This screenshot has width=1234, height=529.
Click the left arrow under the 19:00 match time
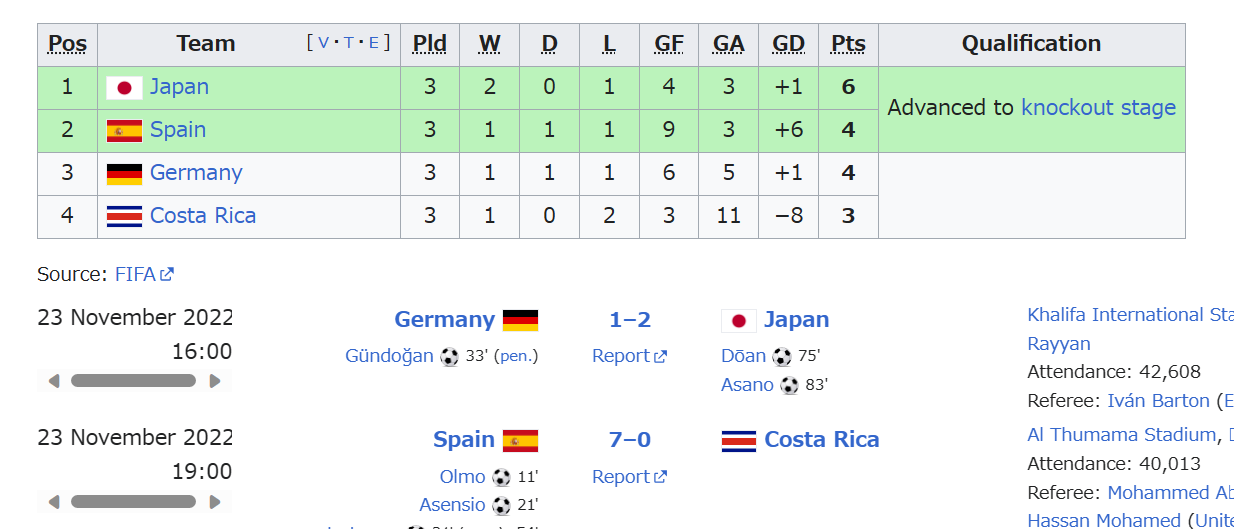[54, 501]
